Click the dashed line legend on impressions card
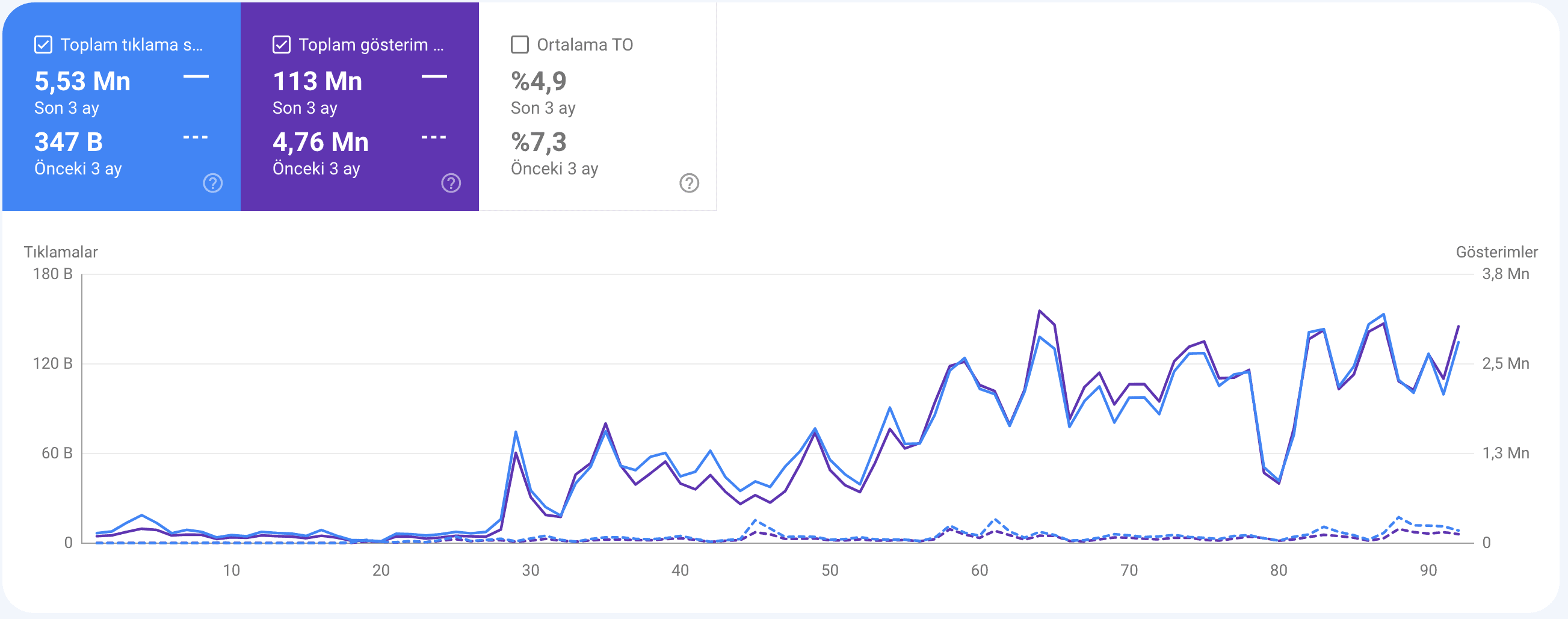 point(433,138)
